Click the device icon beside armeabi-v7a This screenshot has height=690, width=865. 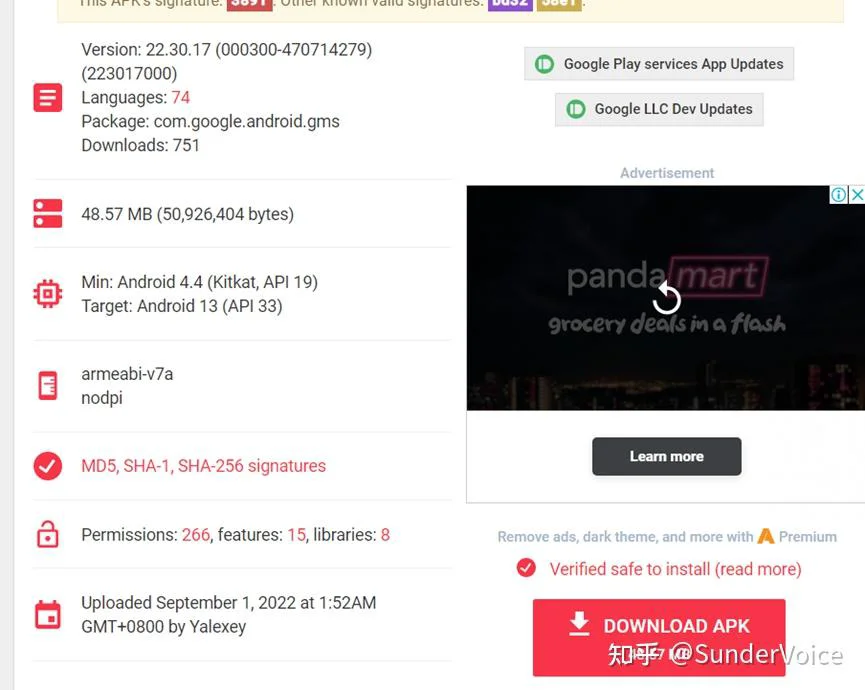47,386
